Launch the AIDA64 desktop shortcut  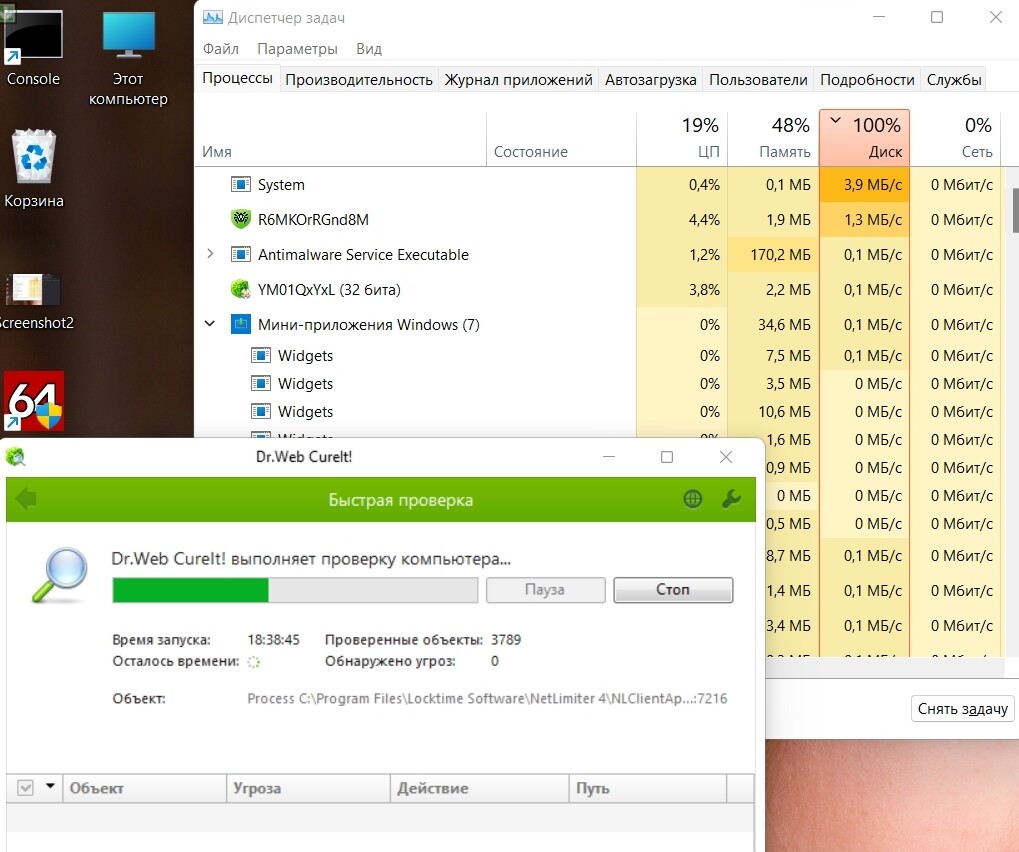[x=34, y=400]
